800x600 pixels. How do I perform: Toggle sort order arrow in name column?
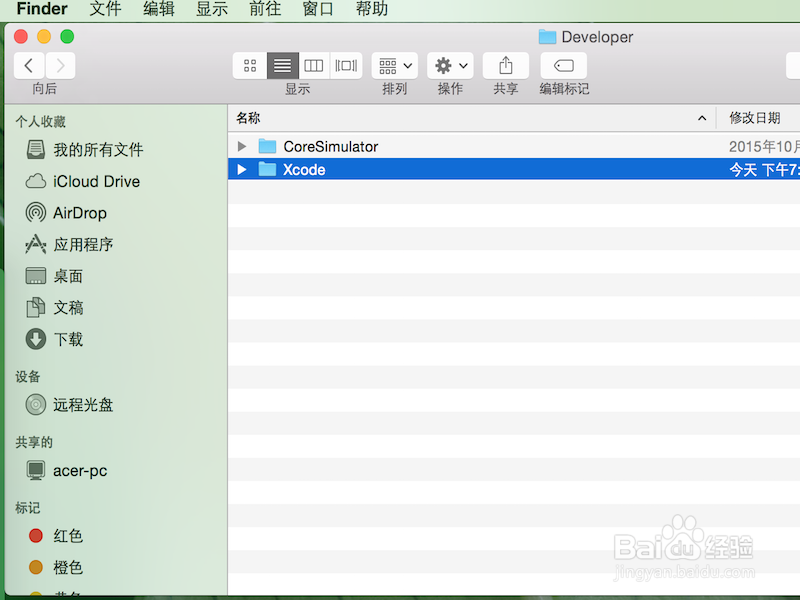pos(702,118)
